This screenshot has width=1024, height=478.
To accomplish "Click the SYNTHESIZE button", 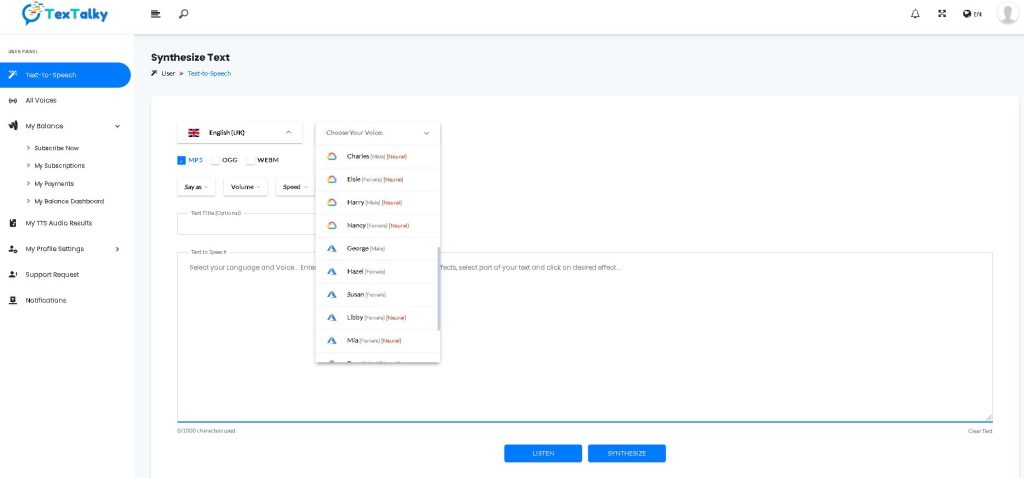I will coord(627,453).
